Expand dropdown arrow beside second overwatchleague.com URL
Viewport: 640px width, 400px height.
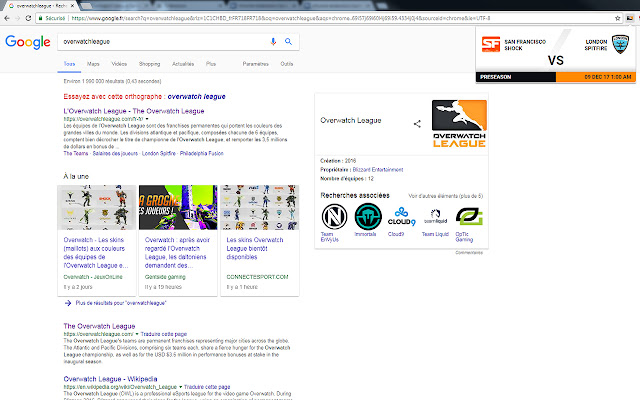coord(137,334)
